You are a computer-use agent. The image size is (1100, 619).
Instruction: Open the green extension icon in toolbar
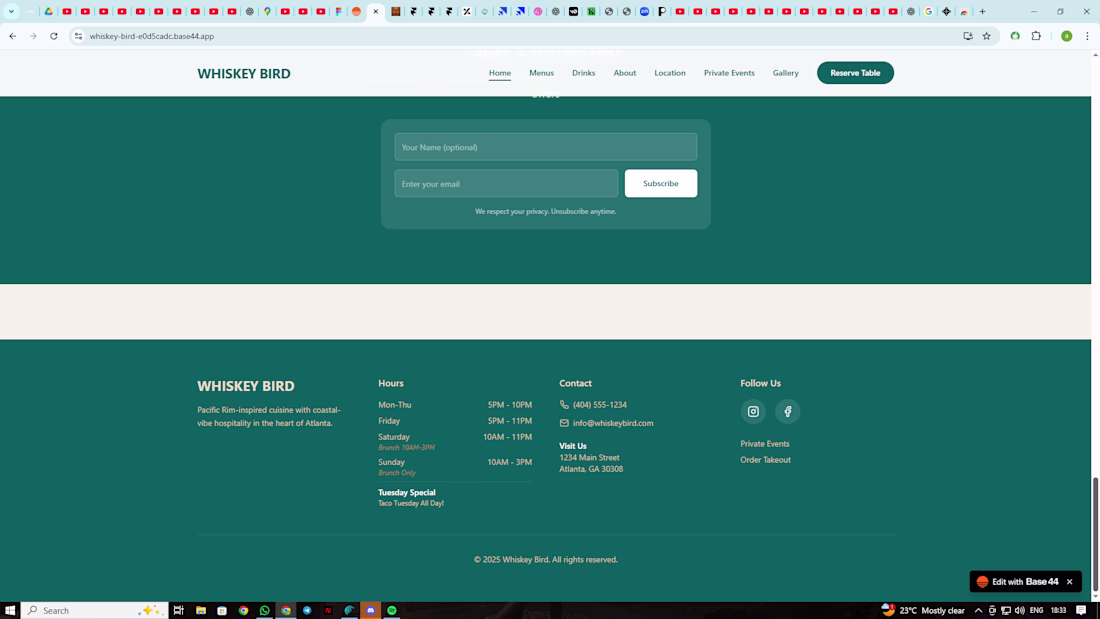(1015, 36)
